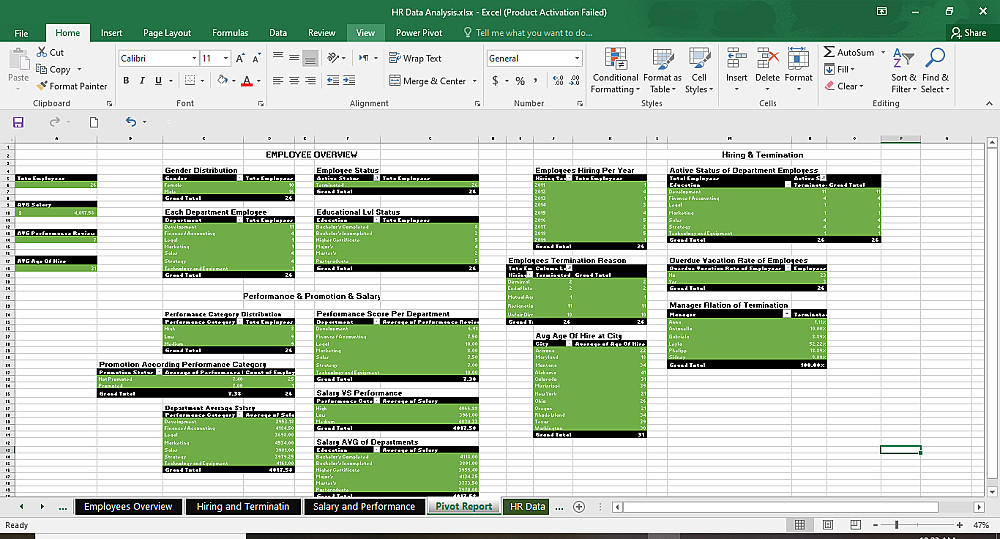Viewport: 1000px width, 539px height.
Task: Apply Percent Style format
Action: 520,80
